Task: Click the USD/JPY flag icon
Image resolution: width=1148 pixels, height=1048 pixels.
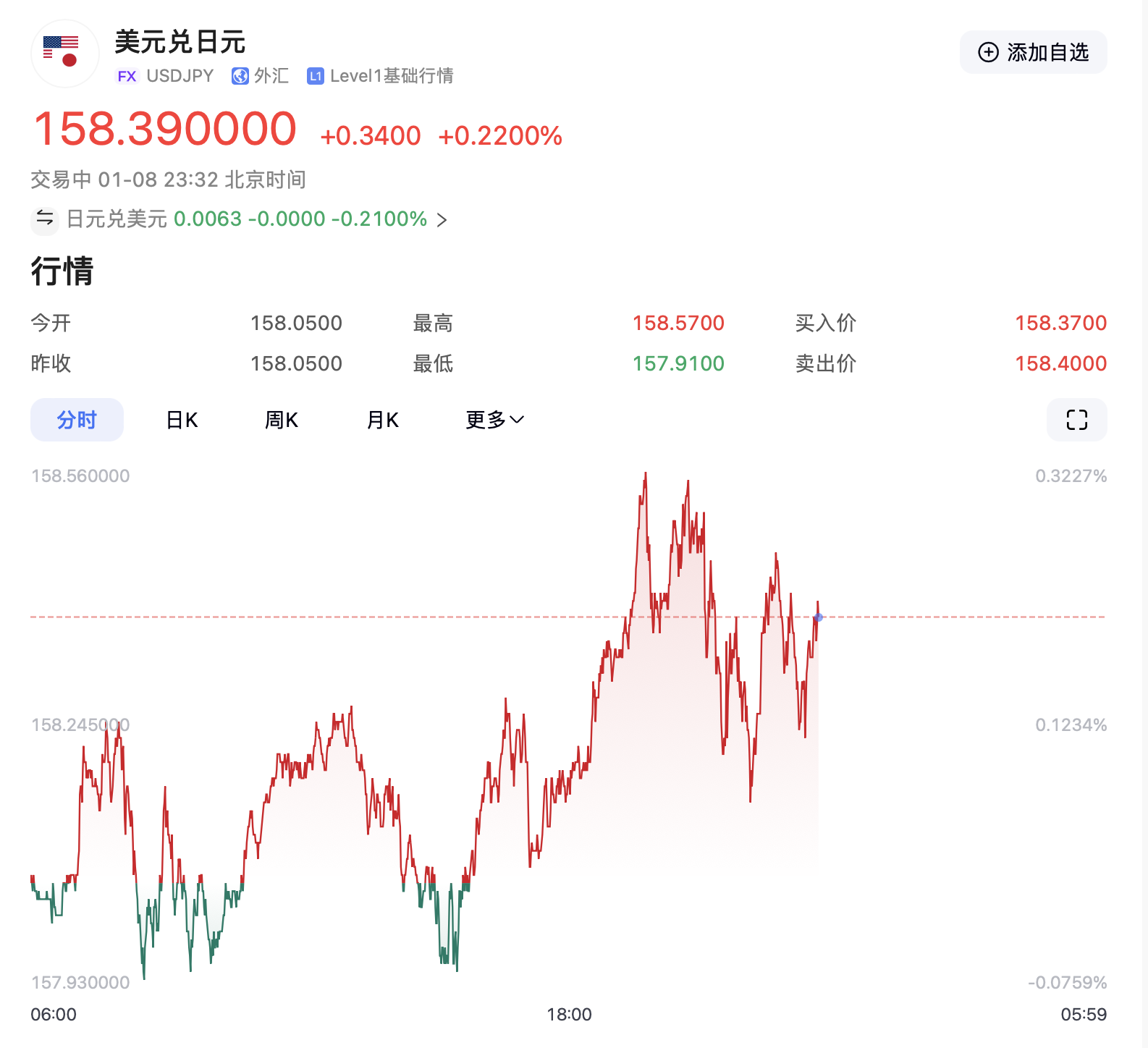Action: click(x=64, y=54)
